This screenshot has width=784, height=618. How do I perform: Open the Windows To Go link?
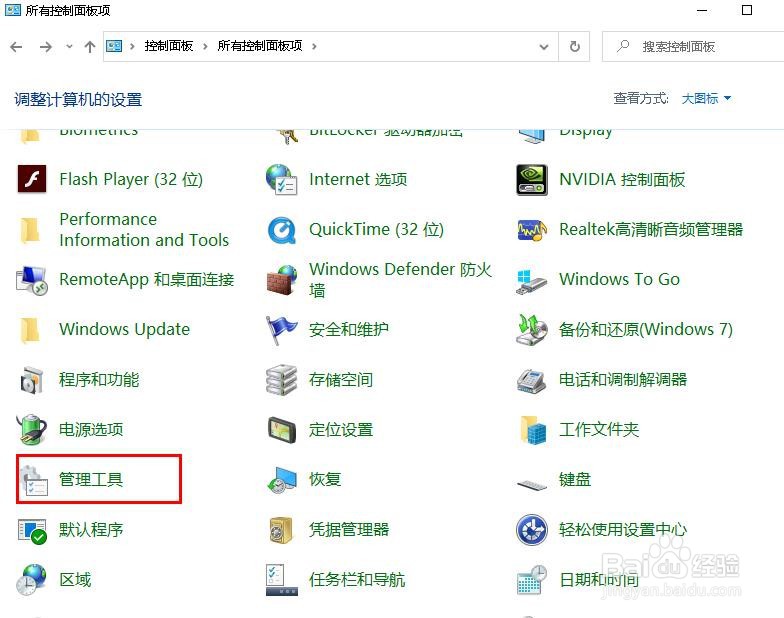pos(620,279)
